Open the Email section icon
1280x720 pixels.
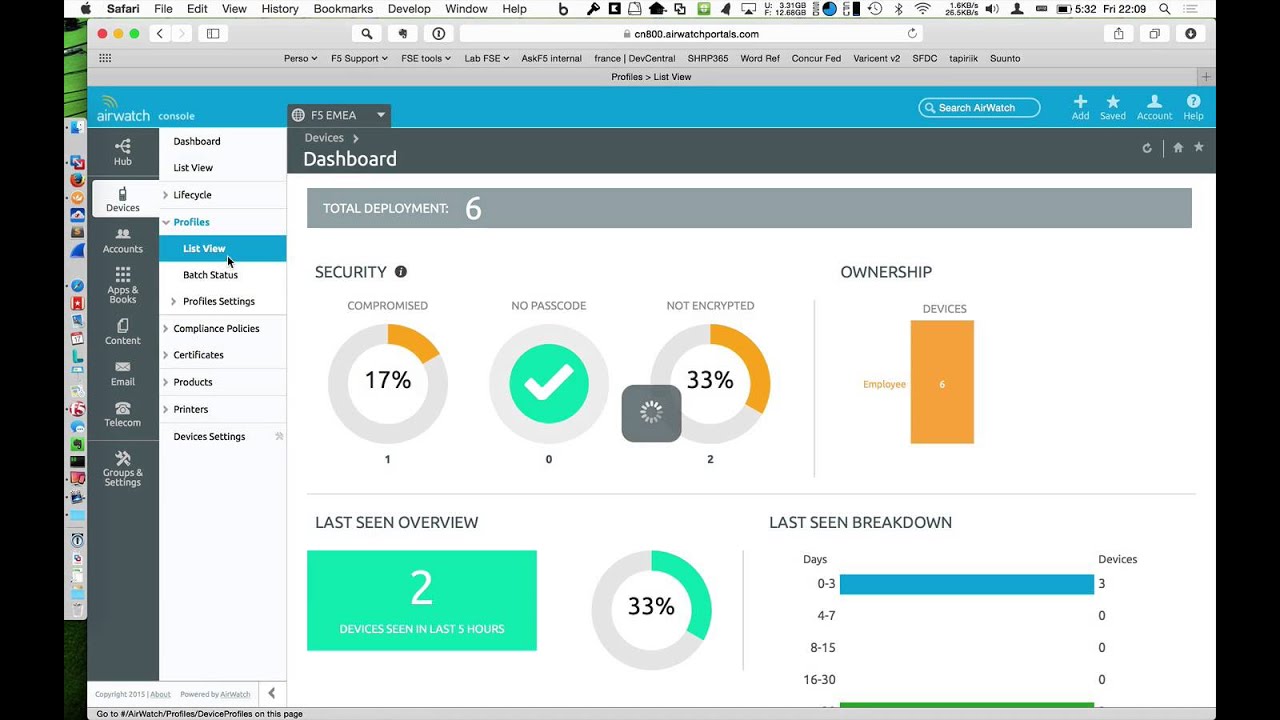[x=122, y=373]
